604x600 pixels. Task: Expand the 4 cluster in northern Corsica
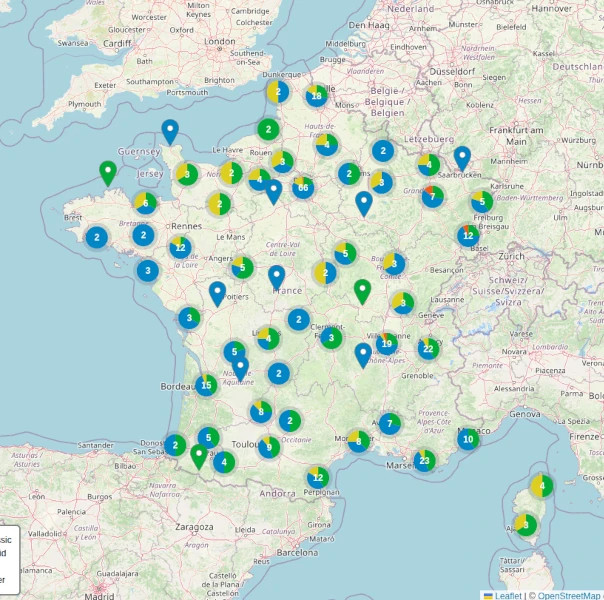pos(541,487)
